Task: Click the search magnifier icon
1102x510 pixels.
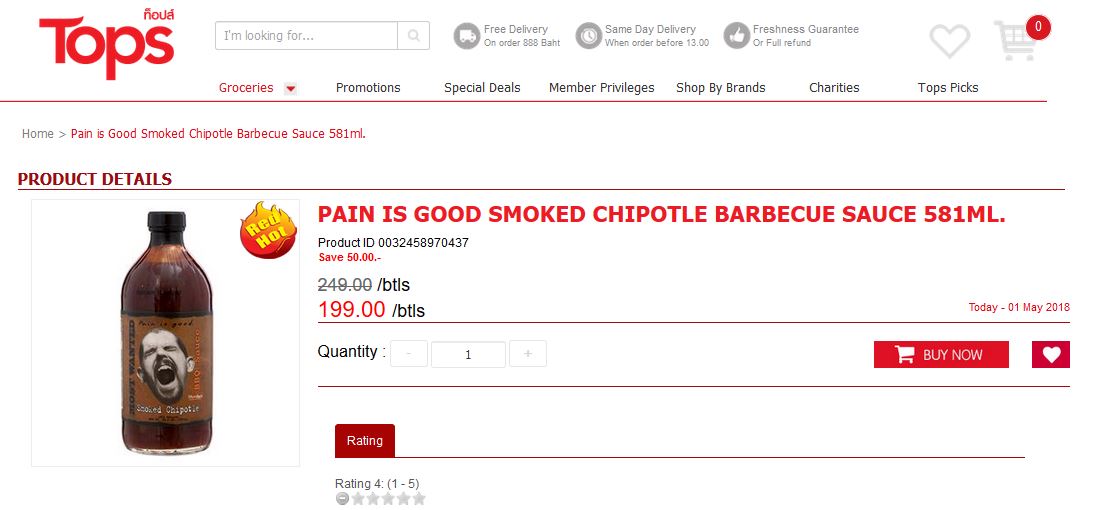Action: (x=414, y=35)
